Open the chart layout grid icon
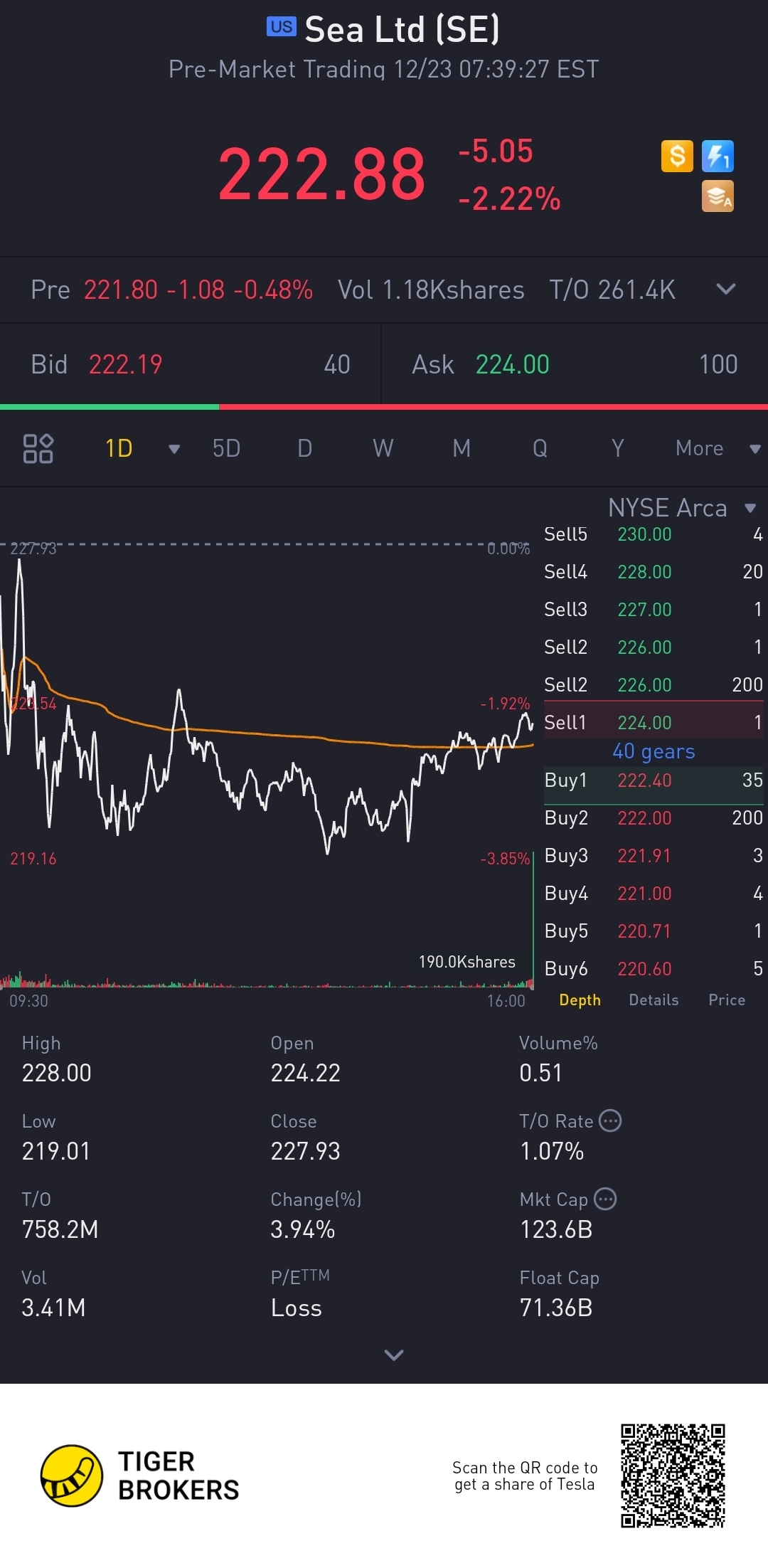The width and height of the screenshot is (768, 1568). click(x=38, y=448)
